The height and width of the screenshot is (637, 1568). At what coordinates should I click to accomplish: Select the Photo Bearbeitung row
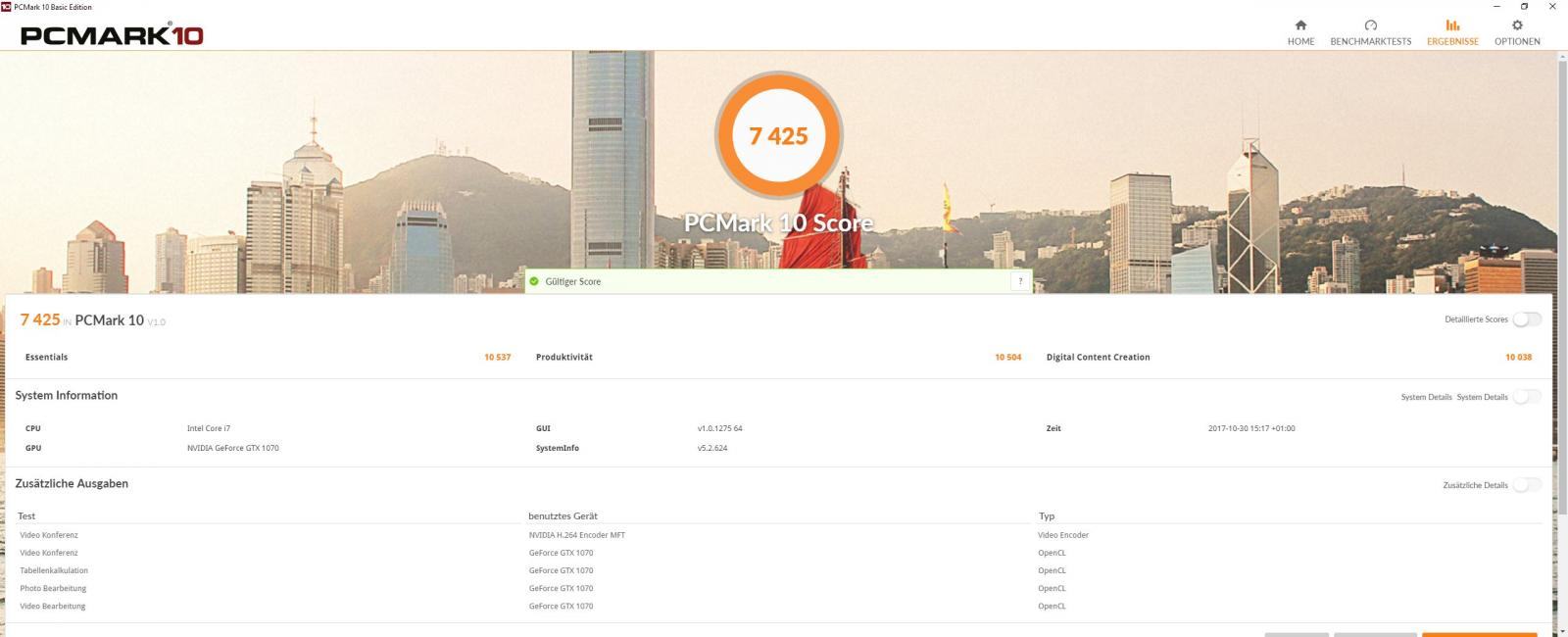[x=779, y=588]
